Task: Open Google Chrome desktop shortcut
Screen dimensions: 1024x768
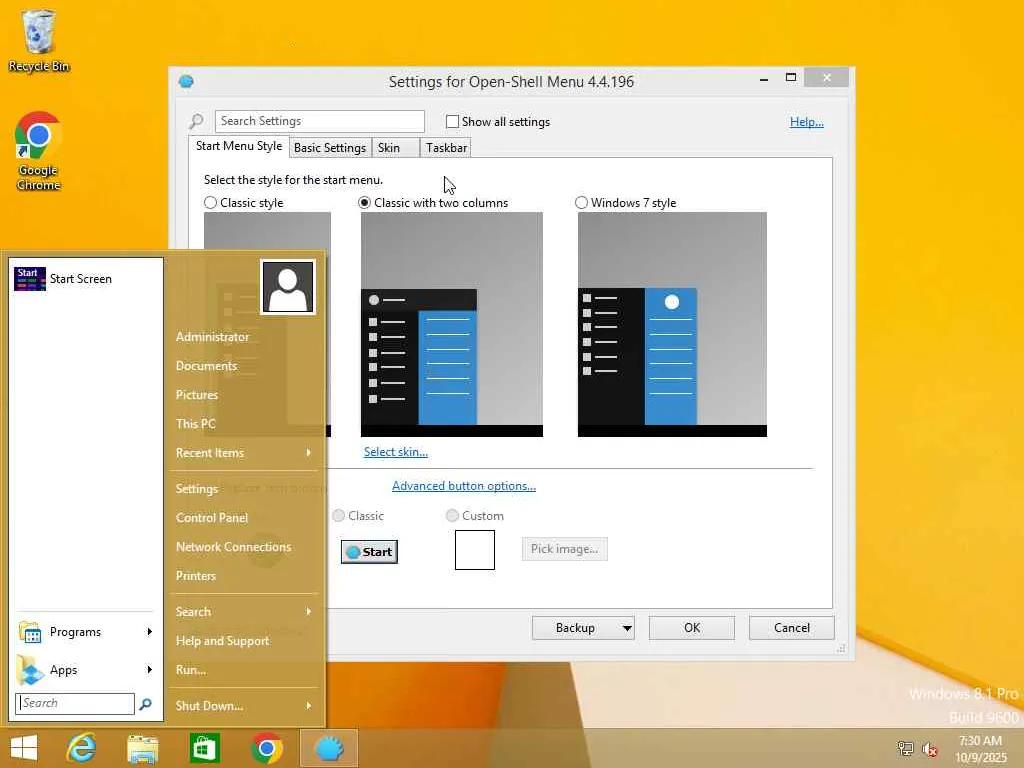Action: 38,152
